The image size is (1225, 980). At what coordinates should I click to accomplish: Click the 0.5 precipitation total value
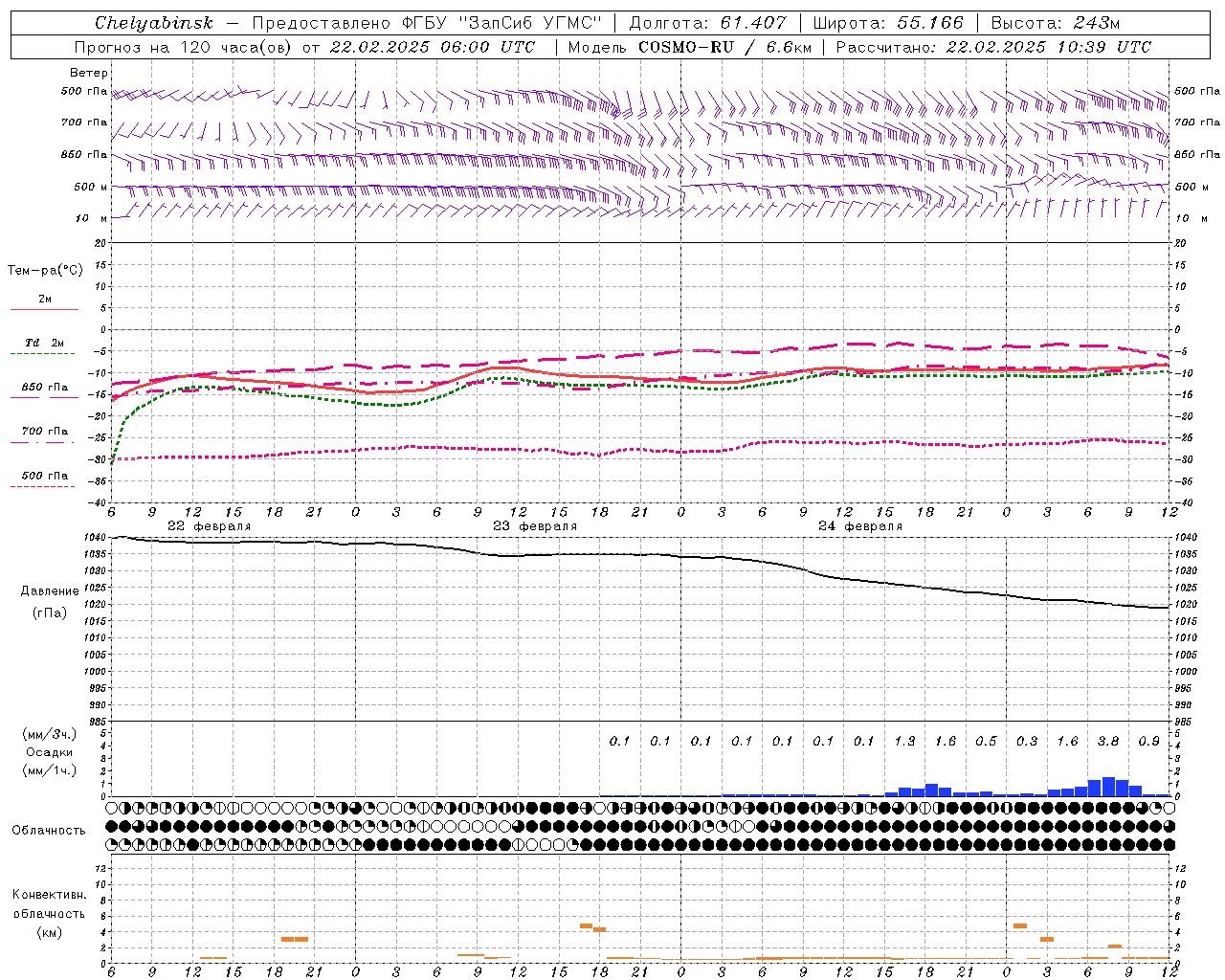pos(986,741)
